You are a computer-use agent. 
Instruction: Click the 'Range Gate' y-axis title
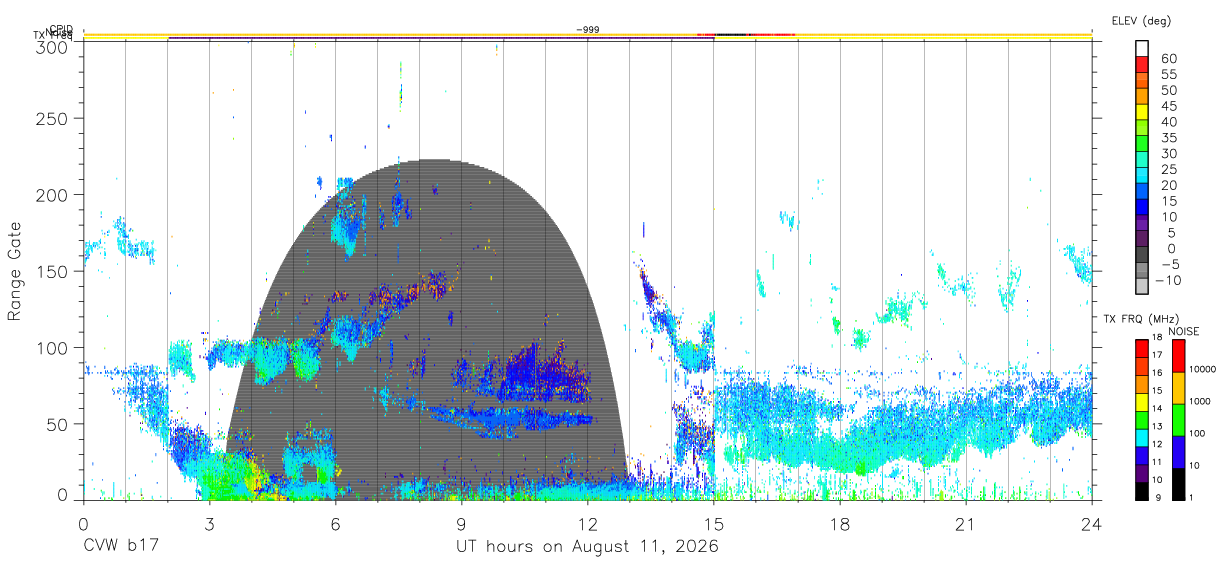pyautogui.click(x=16, y=272)
